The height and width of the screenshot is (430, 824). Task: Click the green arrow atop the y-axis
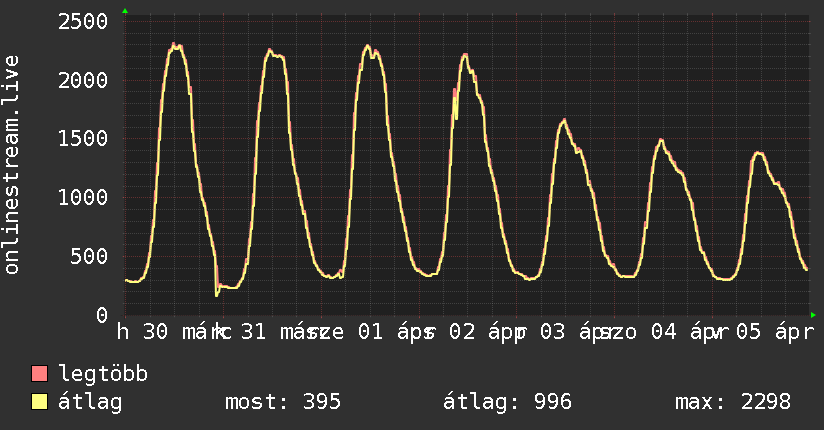point(125,11)
